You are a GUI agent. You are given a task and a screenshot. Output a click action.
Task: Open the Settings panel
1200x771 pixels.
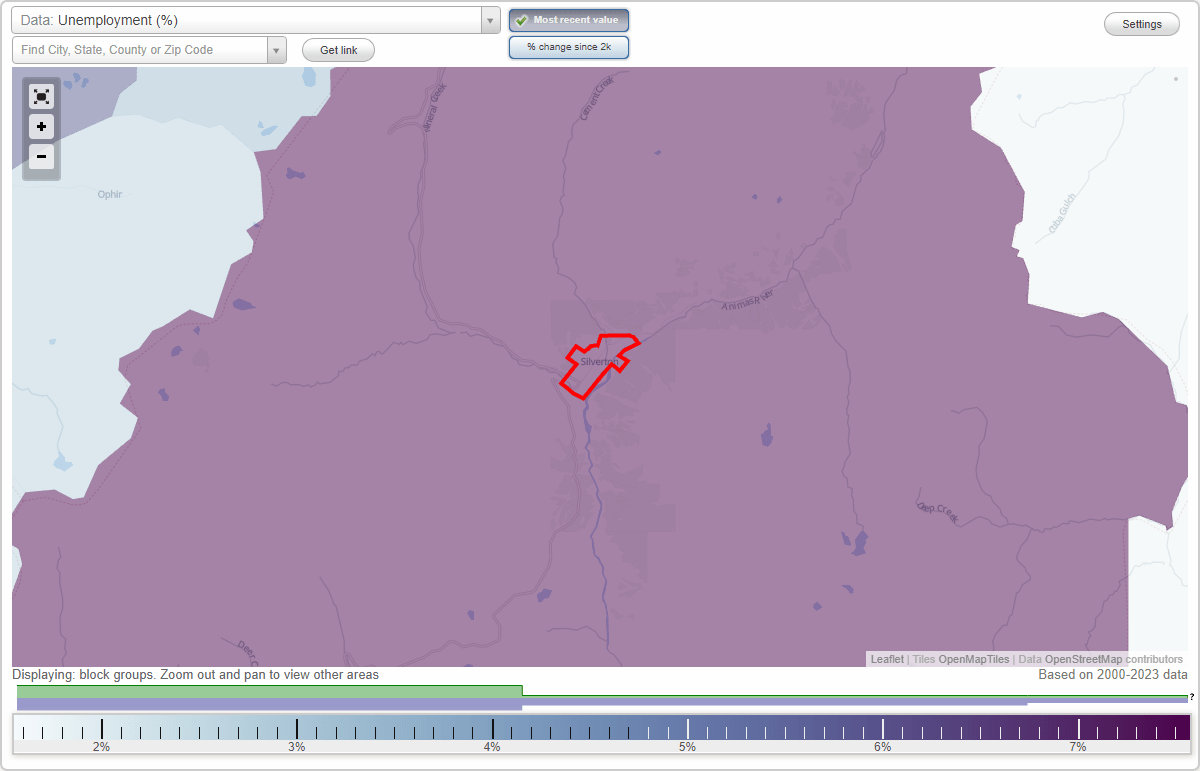point(1141,23)
